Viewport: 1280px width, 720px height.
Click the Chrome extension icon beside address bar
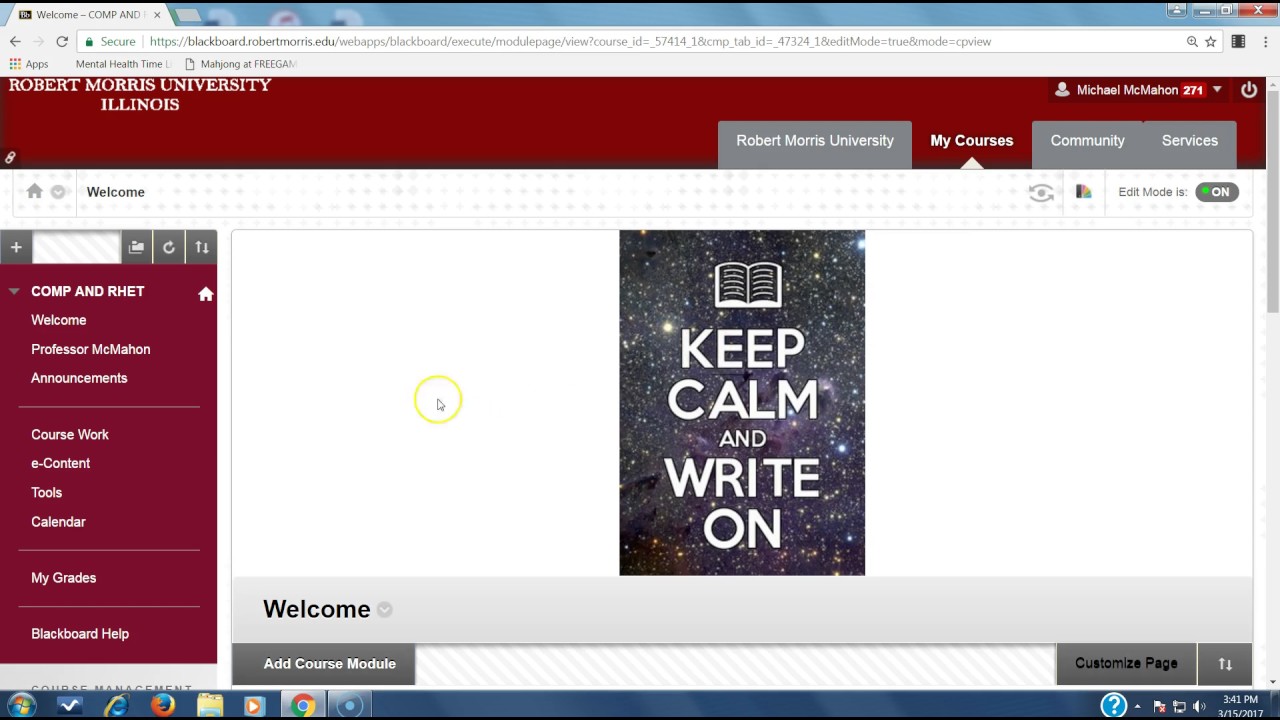(x=1238, y=42)
